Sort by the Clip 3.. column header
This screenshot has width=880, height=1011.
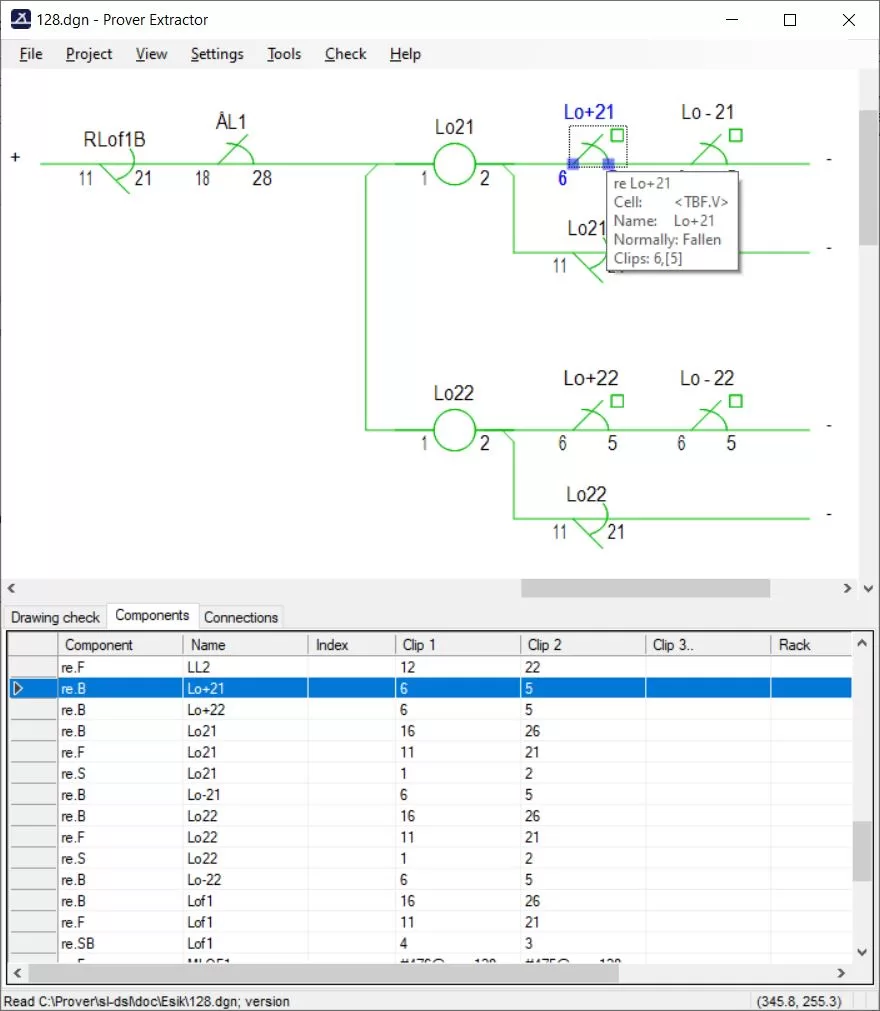(707, 645)
